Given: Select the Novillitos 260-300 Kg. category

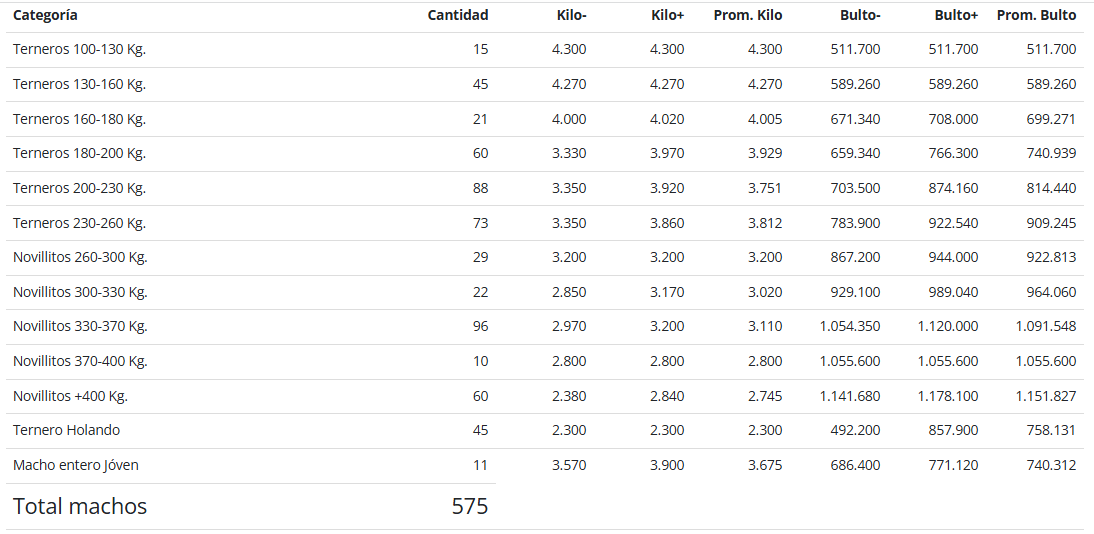Looking at the screenshot, I should click(x=80, y=258).
